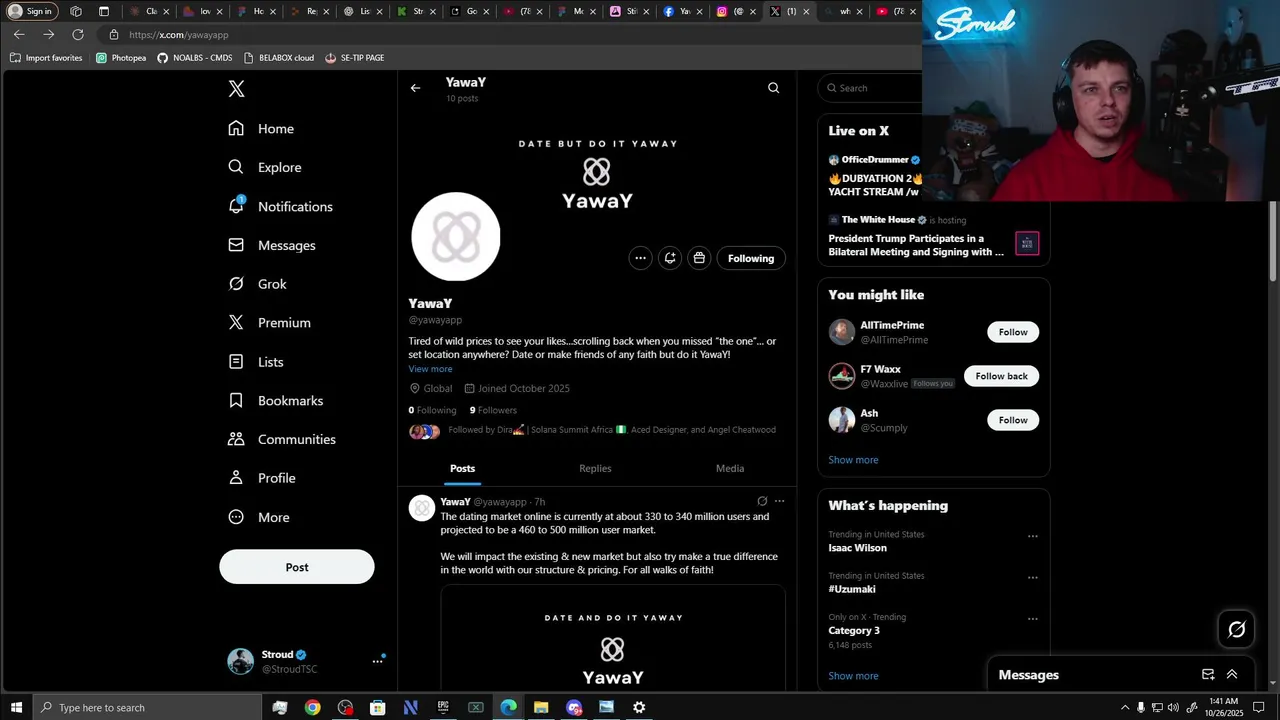Image resolution: width=1280 pixels, height=720 pixels.
Task: Follow back F7 Waxx
Action: pos(1001,376)
